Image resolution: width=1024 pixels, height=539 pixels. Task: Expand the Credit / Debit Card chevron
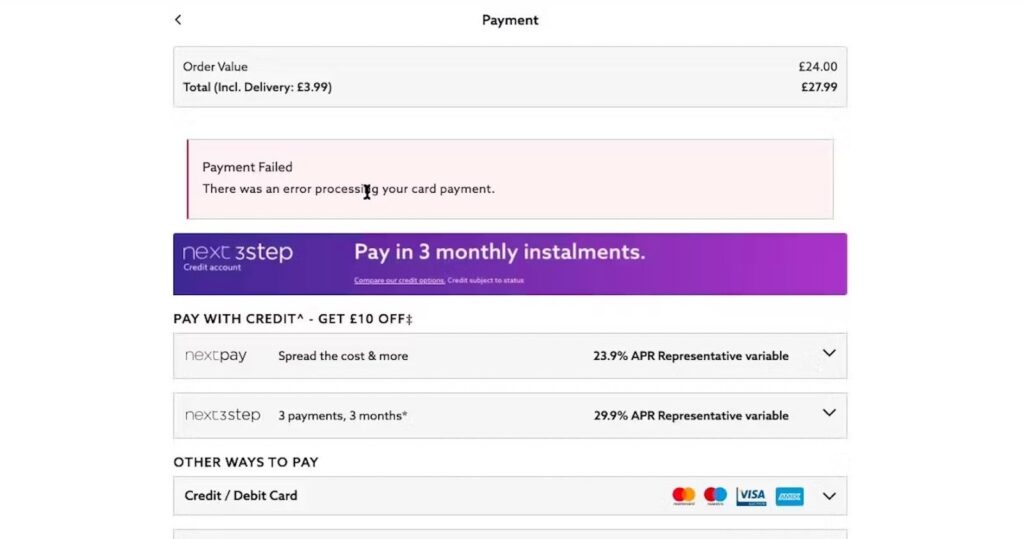tap(828, 495)
